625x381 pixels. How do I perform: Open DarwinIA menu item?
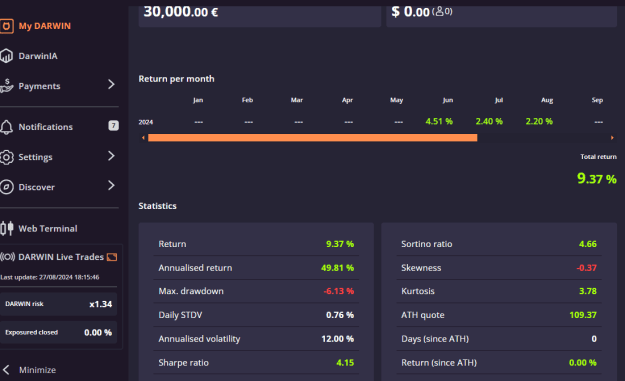tap(38, 56)
